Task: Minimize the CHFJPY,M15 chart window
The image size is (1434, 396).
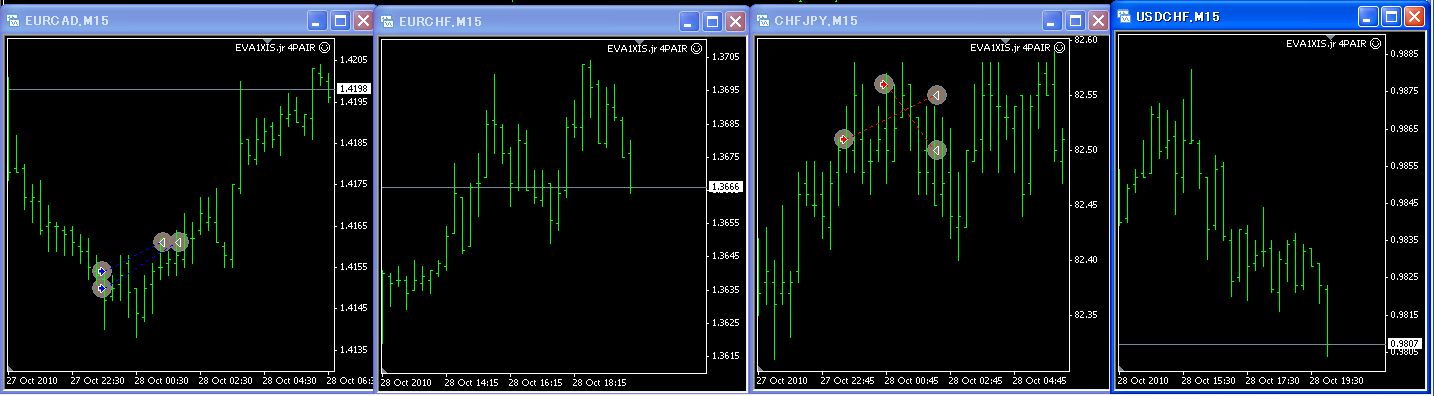Action: 1053,20
